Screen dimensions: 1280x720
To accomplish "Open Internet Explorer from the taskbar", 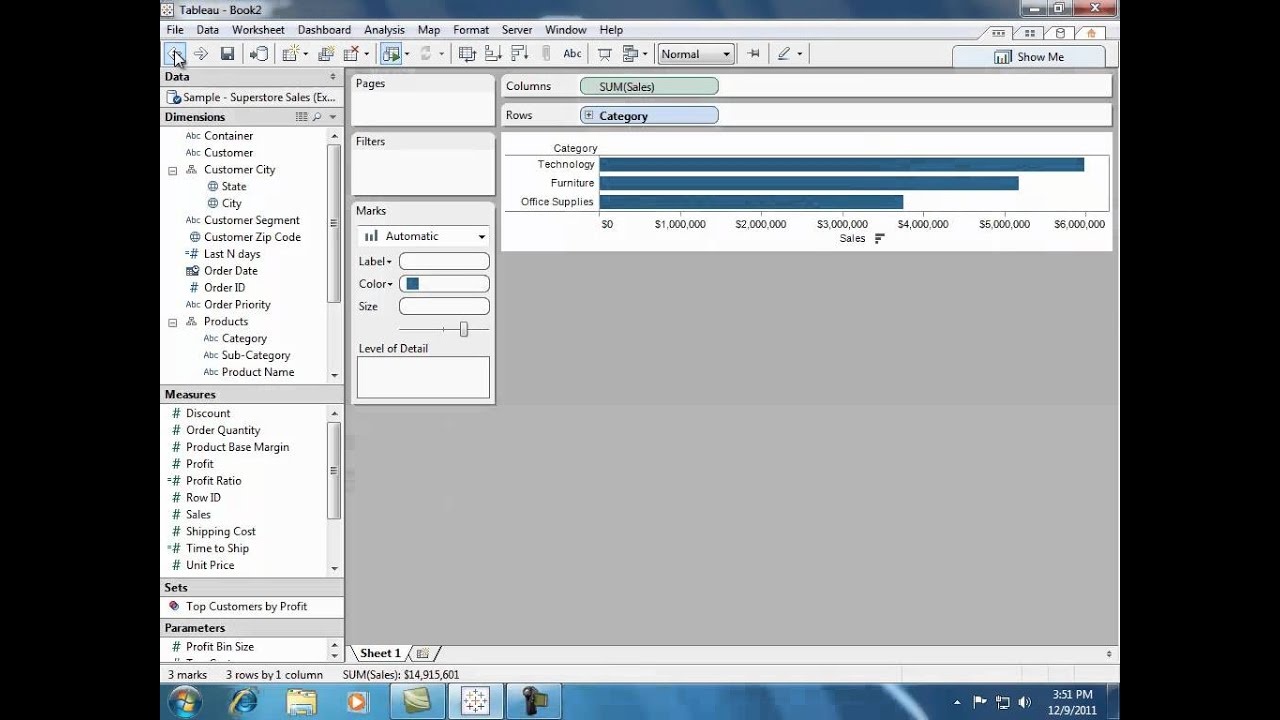I will pyautogui.click(x=243, y=702).
